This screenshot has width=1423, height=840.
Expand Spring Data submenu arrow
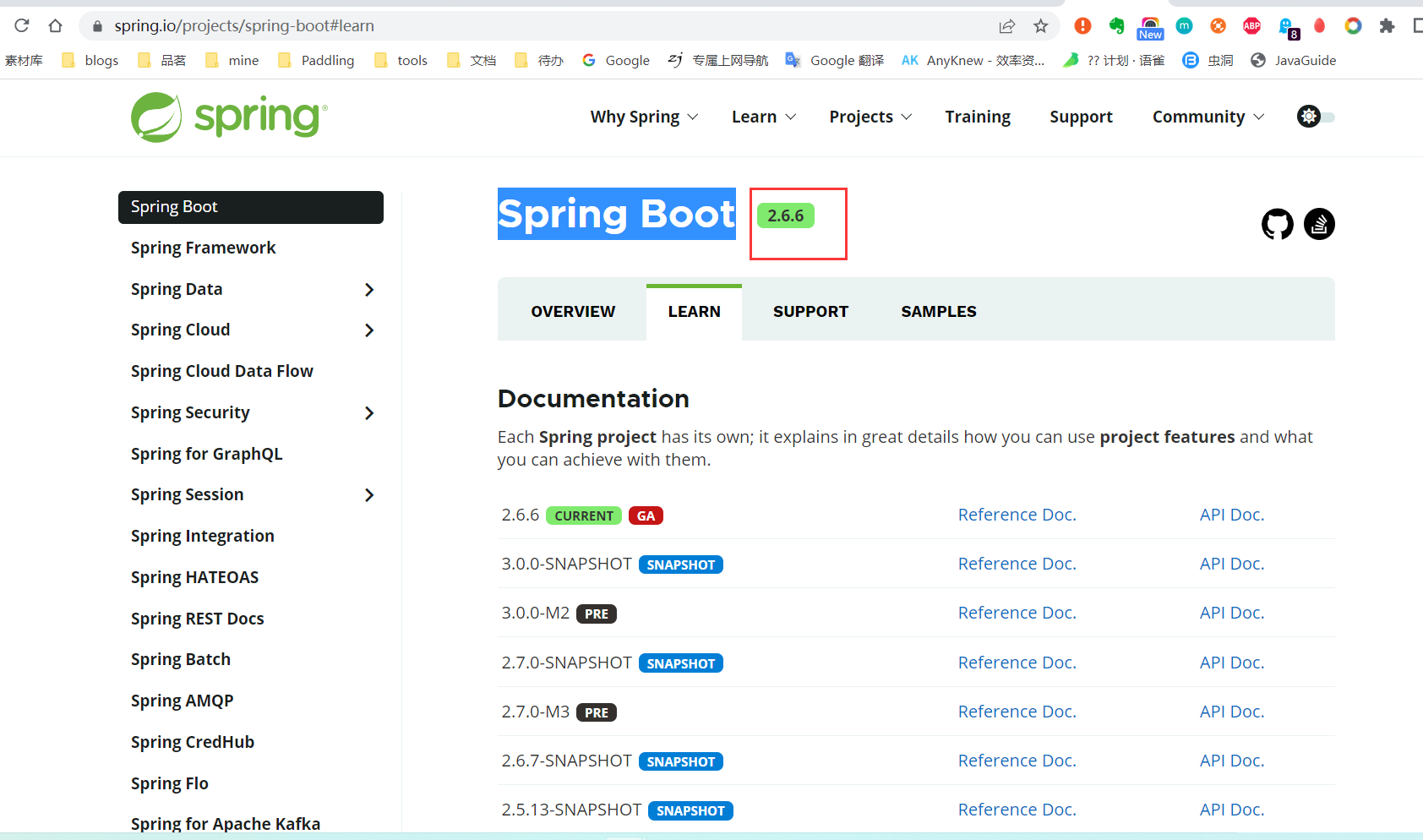click(x=369, y=290)
